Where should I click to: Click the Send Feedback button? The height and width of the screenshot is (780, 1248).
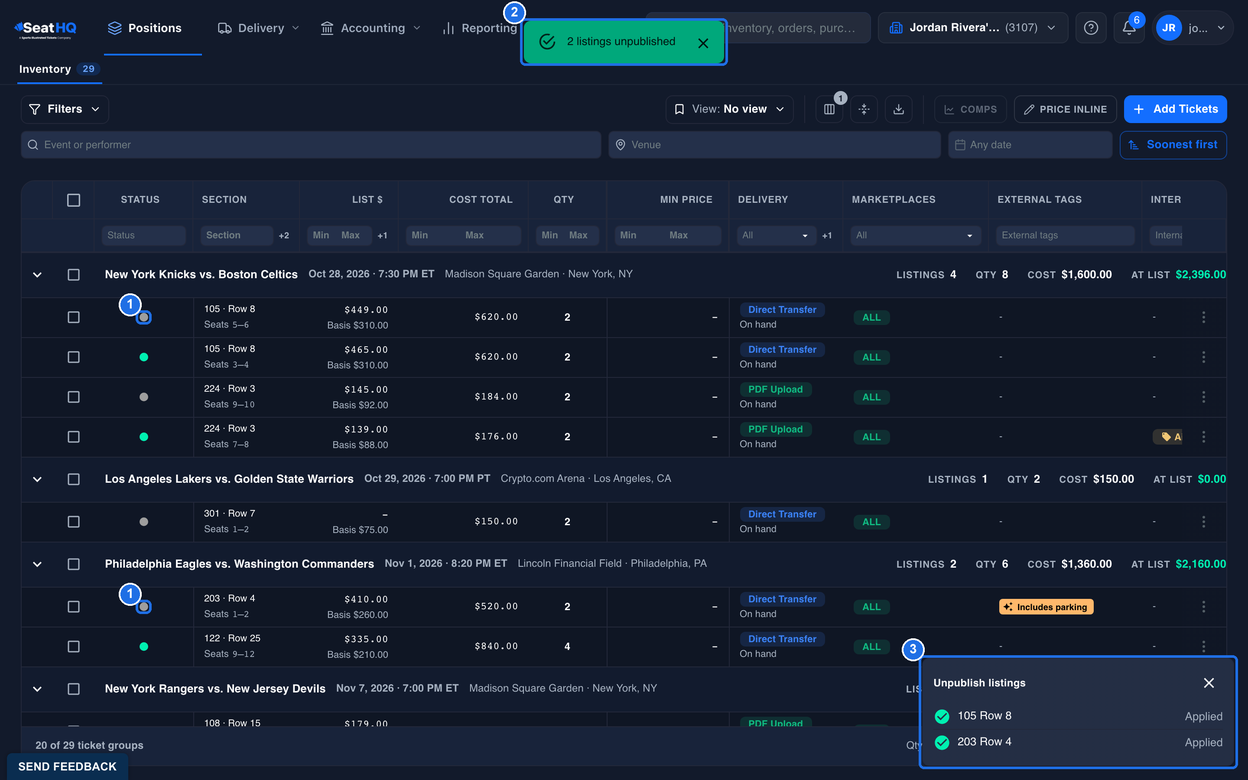pyautogui.click(x=68, y=767)
